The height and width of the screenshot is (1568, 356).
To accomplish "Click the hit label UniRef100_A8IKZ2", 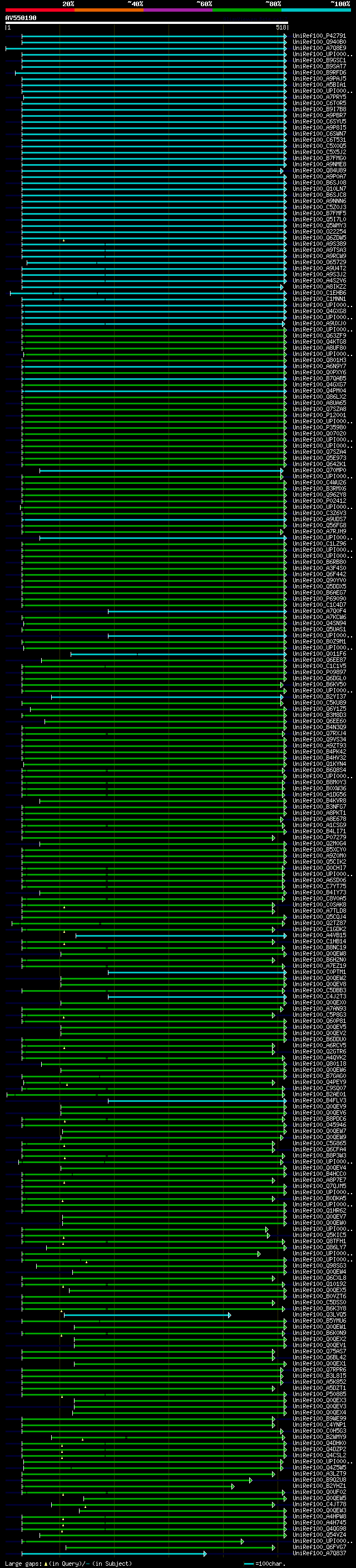I will (x=319, y=286).
